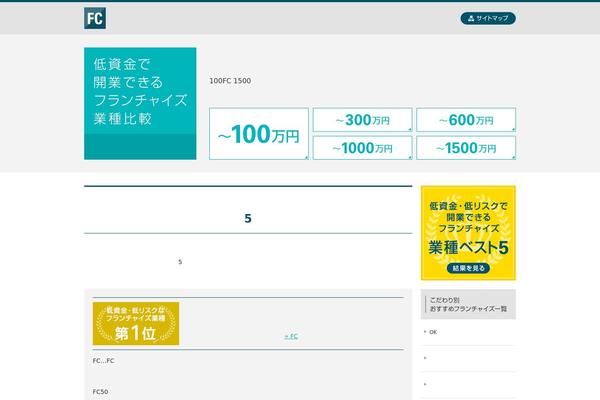600x400 pixels.
Task: Click the teal 低資金で開業できる title banner
Action: pos(140,92)
